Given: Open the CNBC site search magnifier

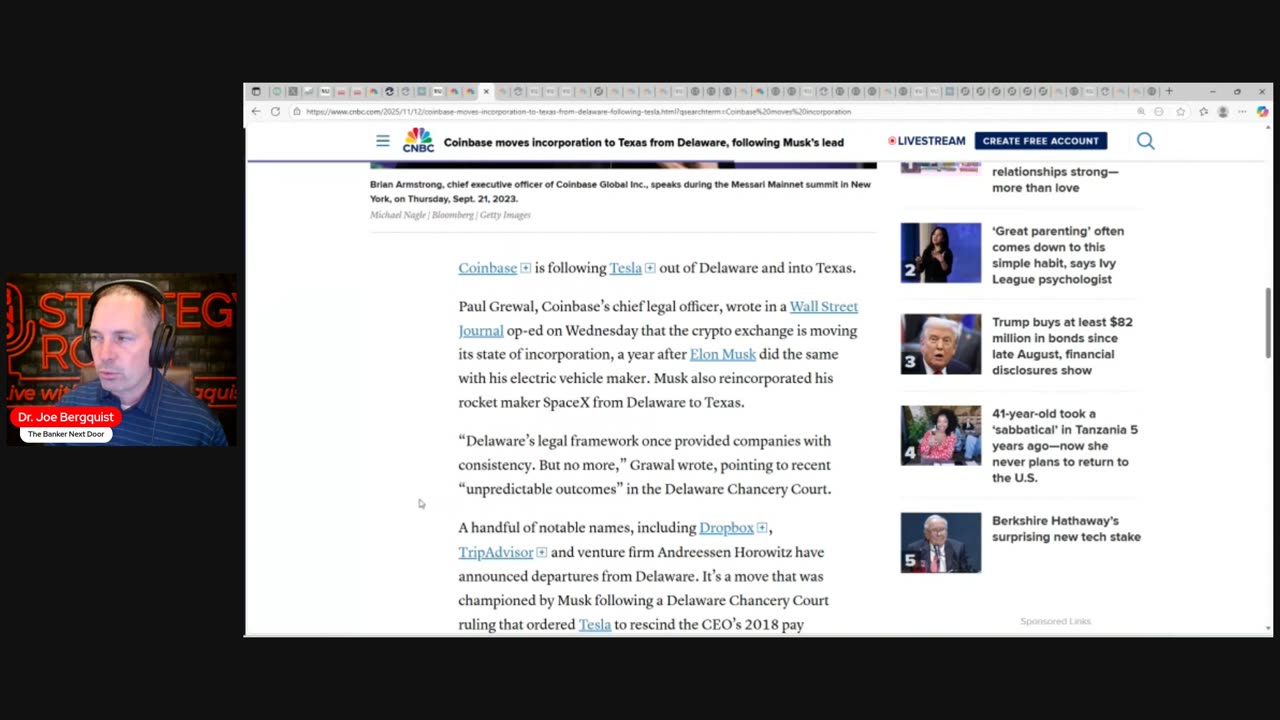Looking at the screenshot, I should (1145, 141).
